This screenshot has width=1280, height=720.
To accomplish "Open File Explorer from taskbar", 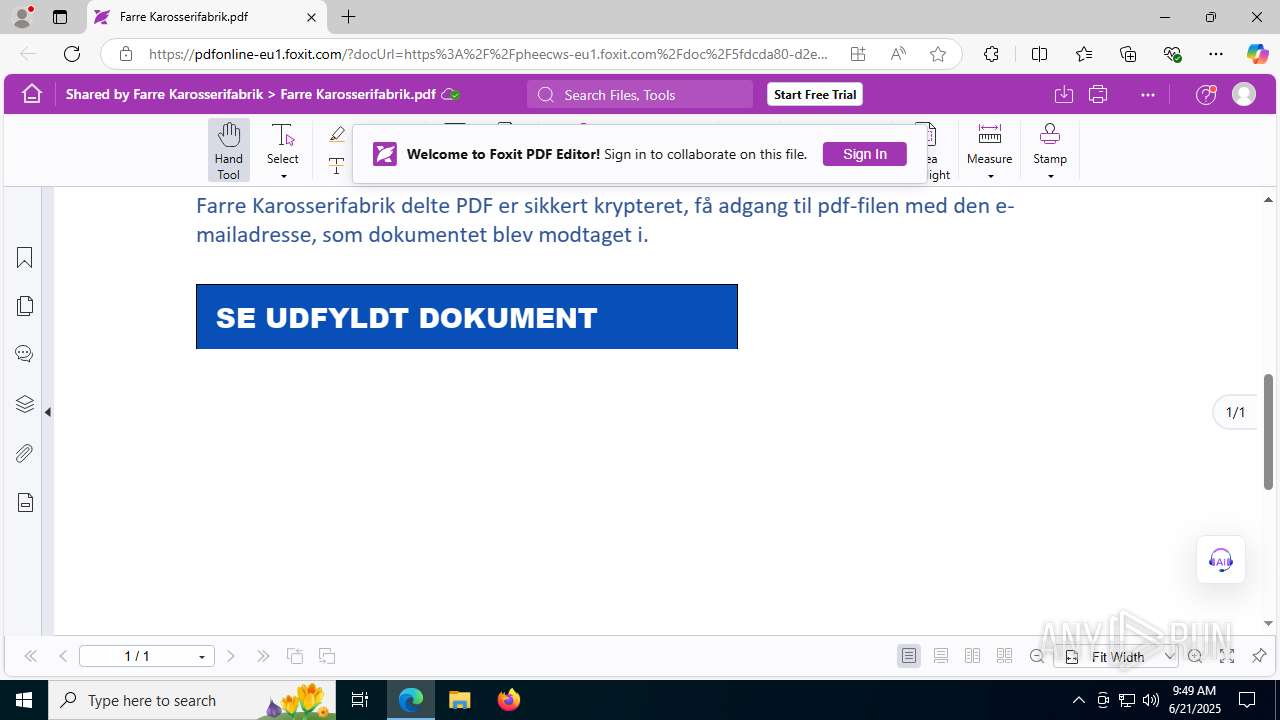I will [459, 700].
